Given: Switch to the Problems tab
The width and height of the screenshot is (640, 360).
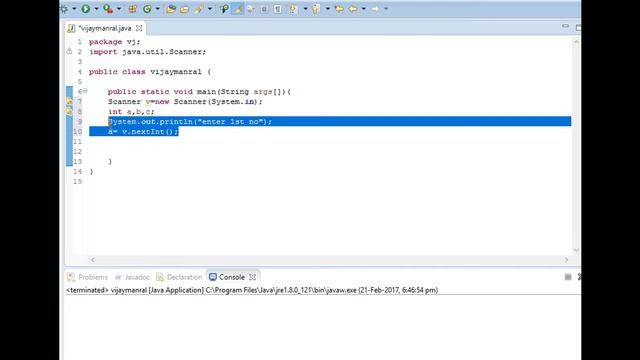Looking at the screenshot, I should click(88, 277).
